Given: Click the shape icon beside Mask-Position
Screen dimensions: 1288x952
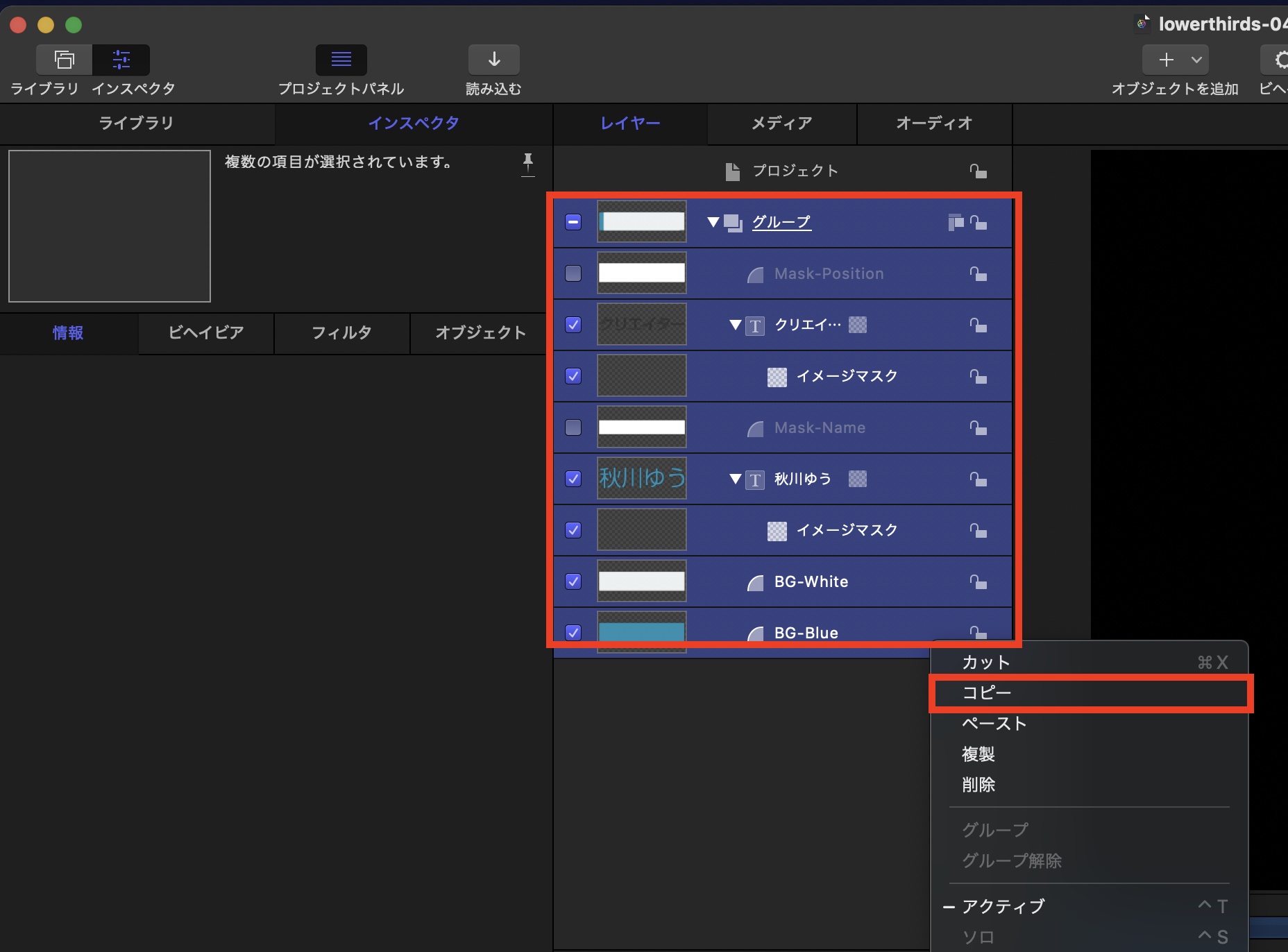Looking at the screenshot, I should [x=755, y=275].
